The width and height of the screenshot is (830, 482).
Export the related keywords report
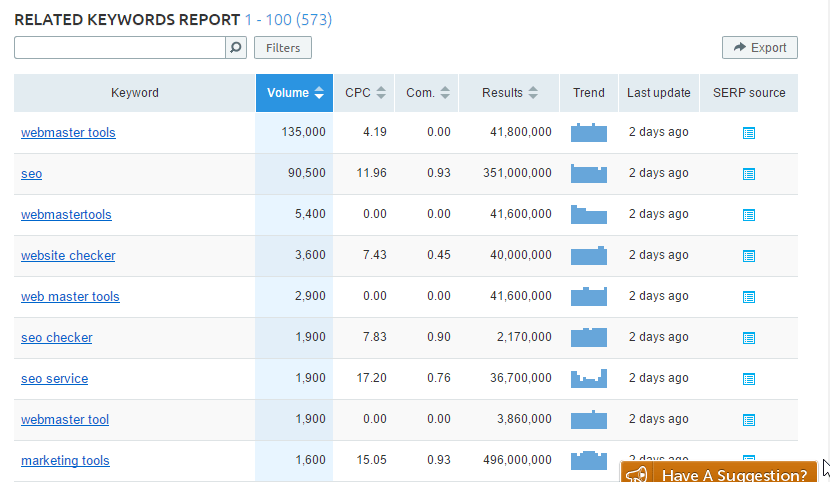(760, 48)
